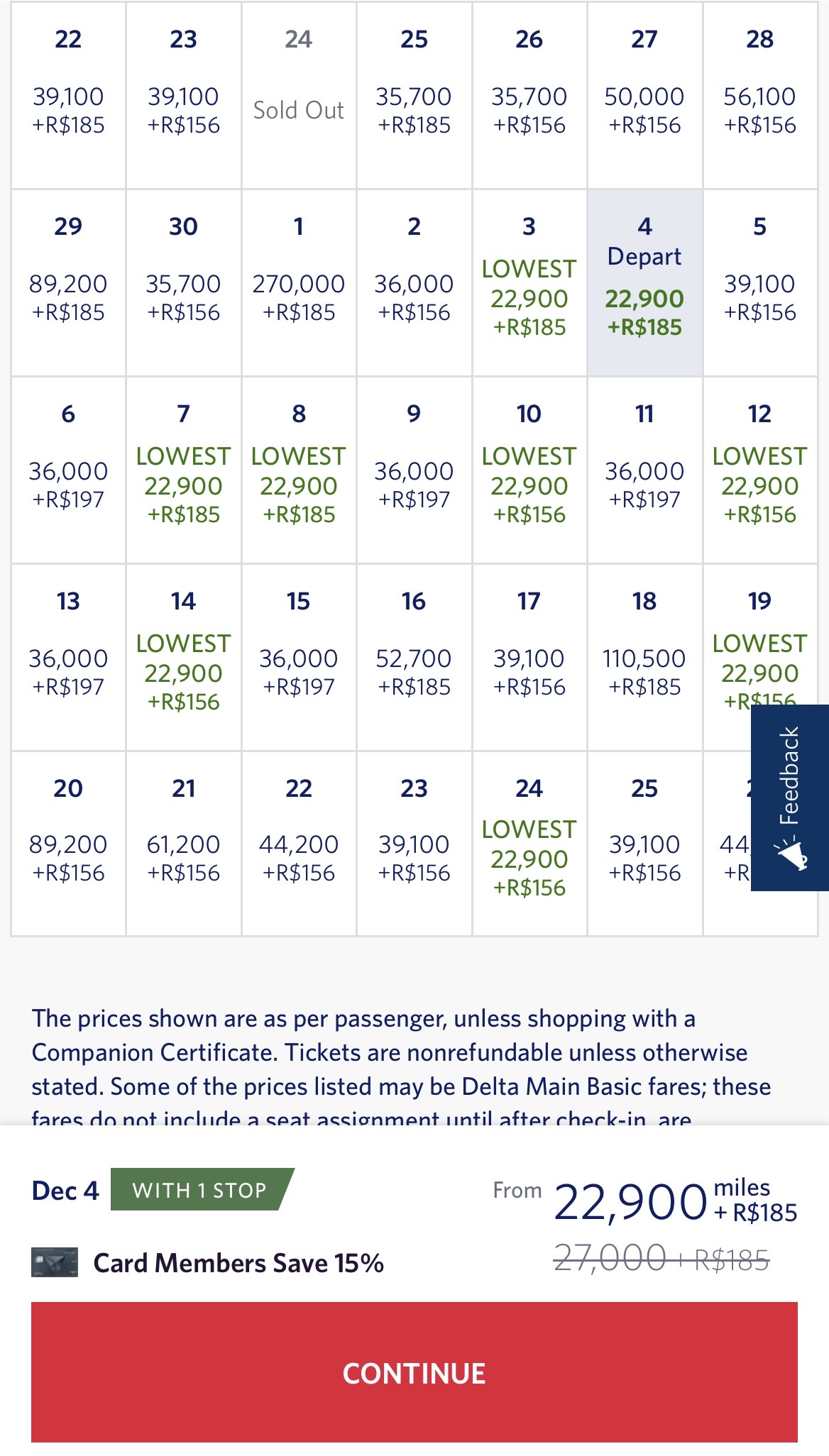
Task: Select date 28 priced 56,100 miles
Action: point(760,95)
